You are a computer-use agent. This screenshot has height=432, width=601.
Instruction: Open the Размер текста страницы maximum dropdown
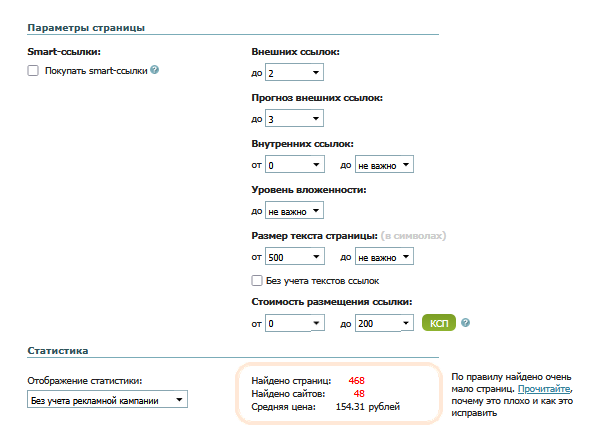point(384,257)
